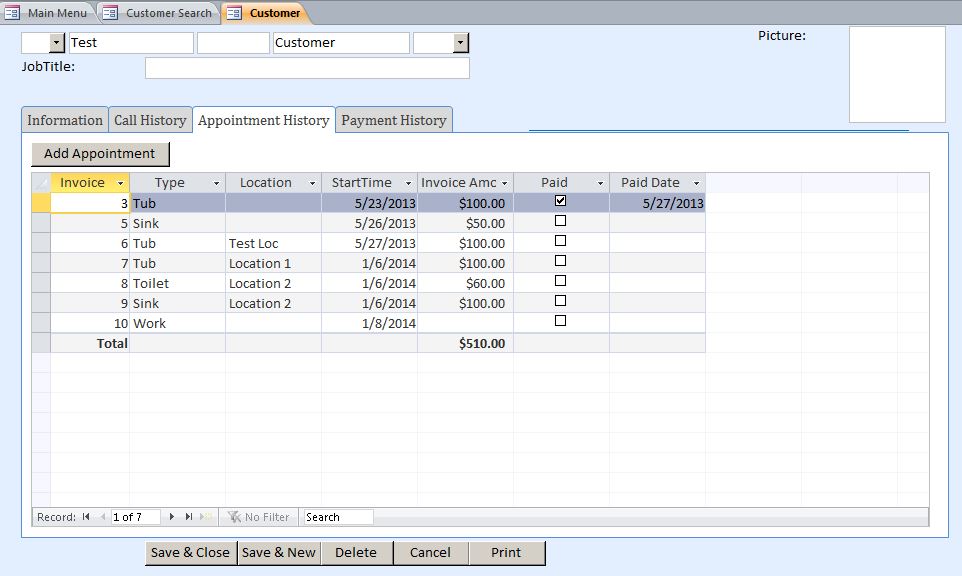
Task: Click the Add Appointment button
Action: tap(99, 153)
